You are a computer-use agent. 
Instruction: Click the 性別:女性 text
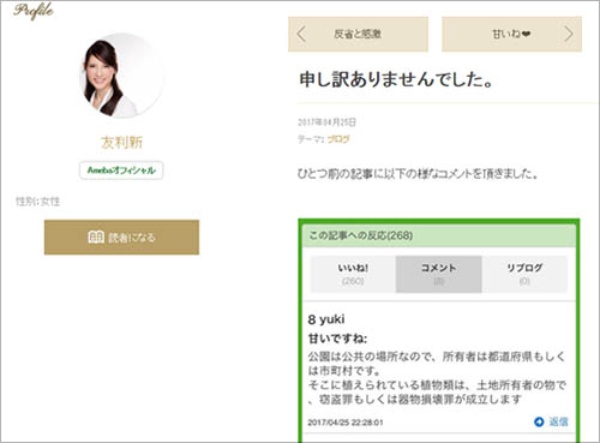click(x=38, y=201)
